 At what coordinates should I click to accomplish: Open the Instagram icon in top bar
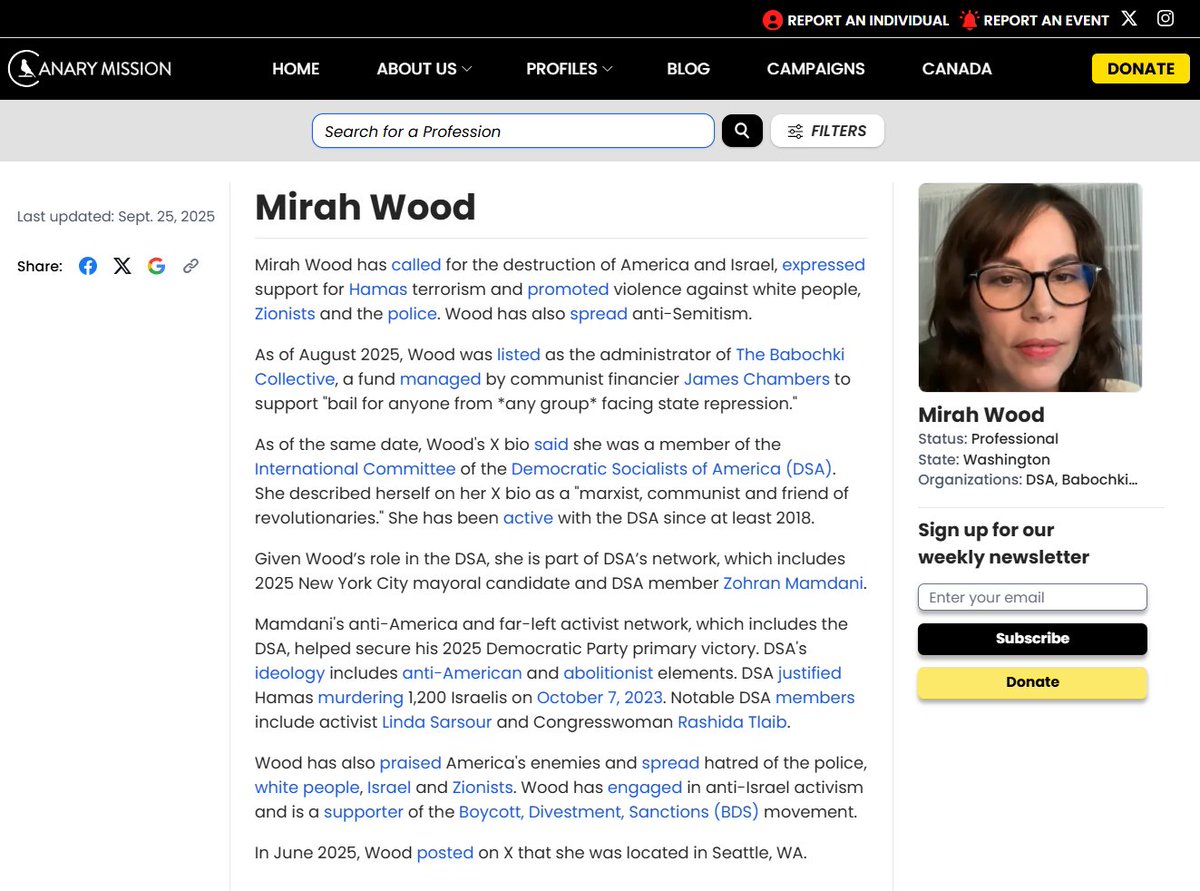click(x=1165, y=19)
